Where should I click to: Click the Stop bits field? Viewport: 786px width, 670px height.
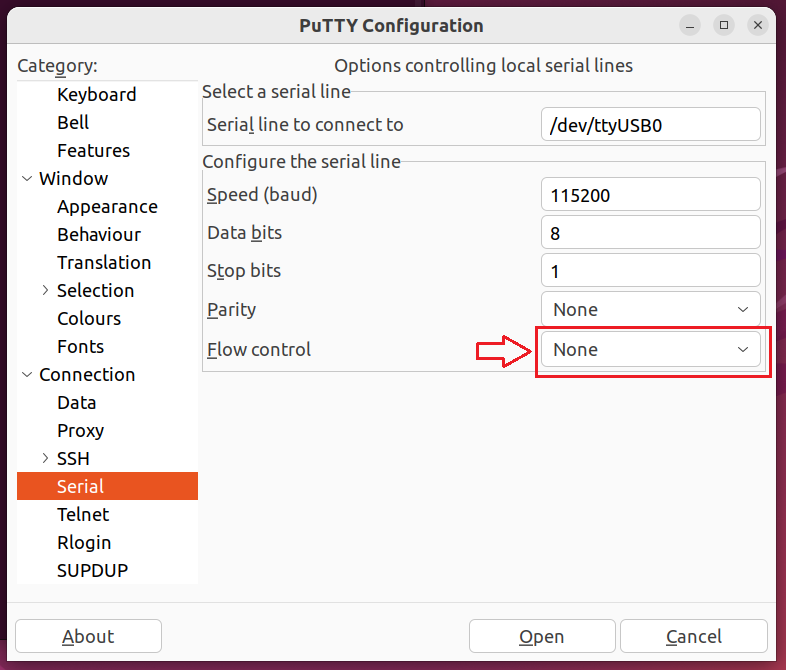pyautogui.click(x=650, y=271)
